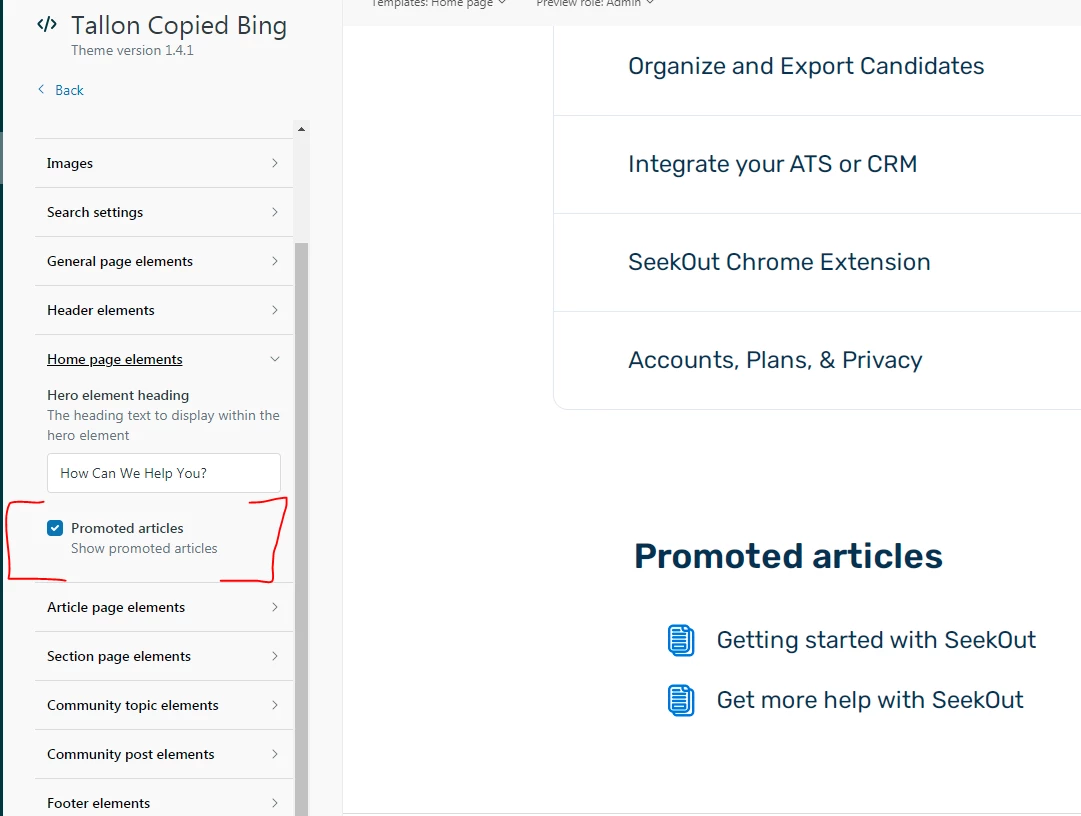The image size is (1081, 816).
Task: Open Article page elements settings
Action: point(164,607)
